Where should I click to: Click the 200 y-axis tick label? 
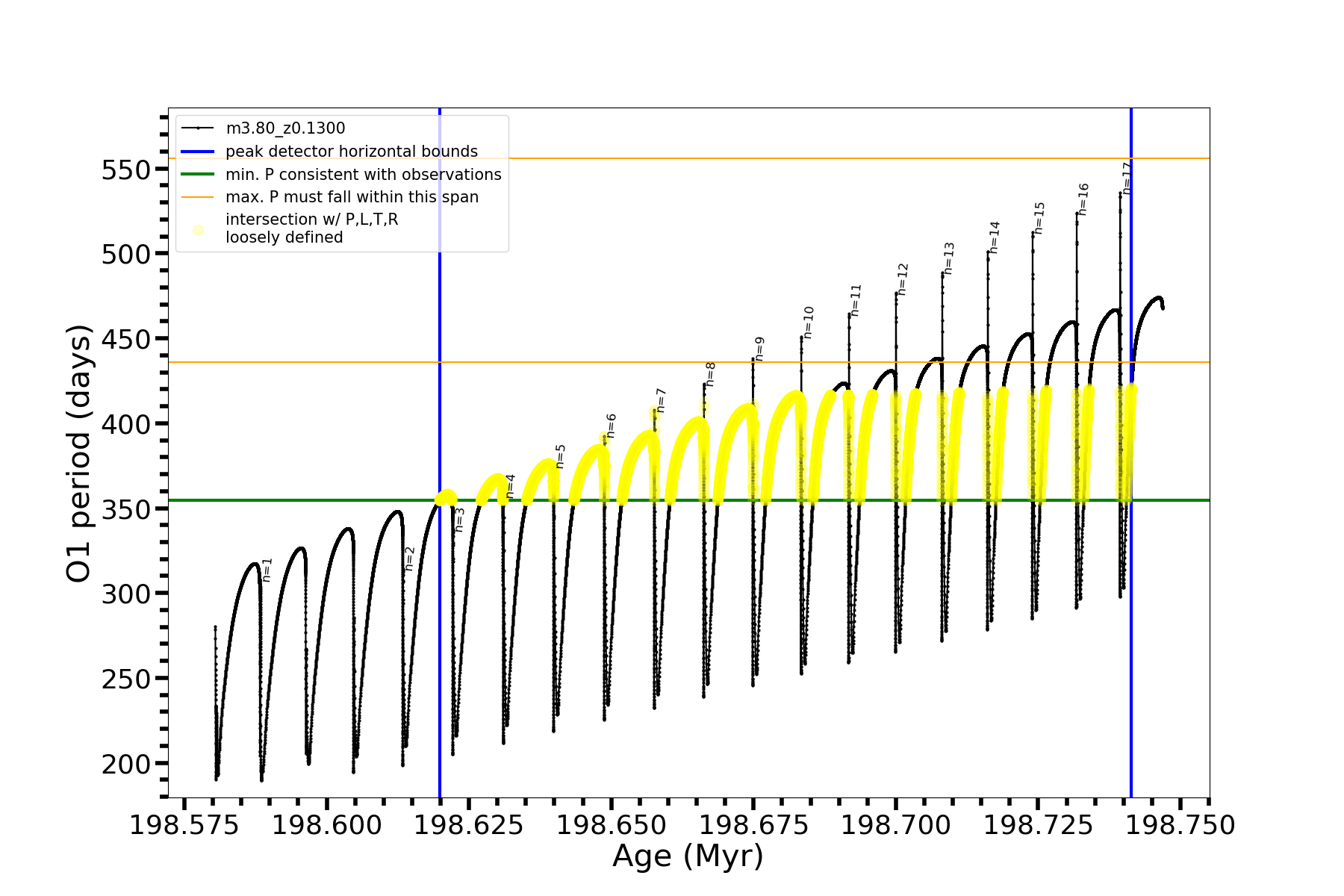tap(125, 763)
